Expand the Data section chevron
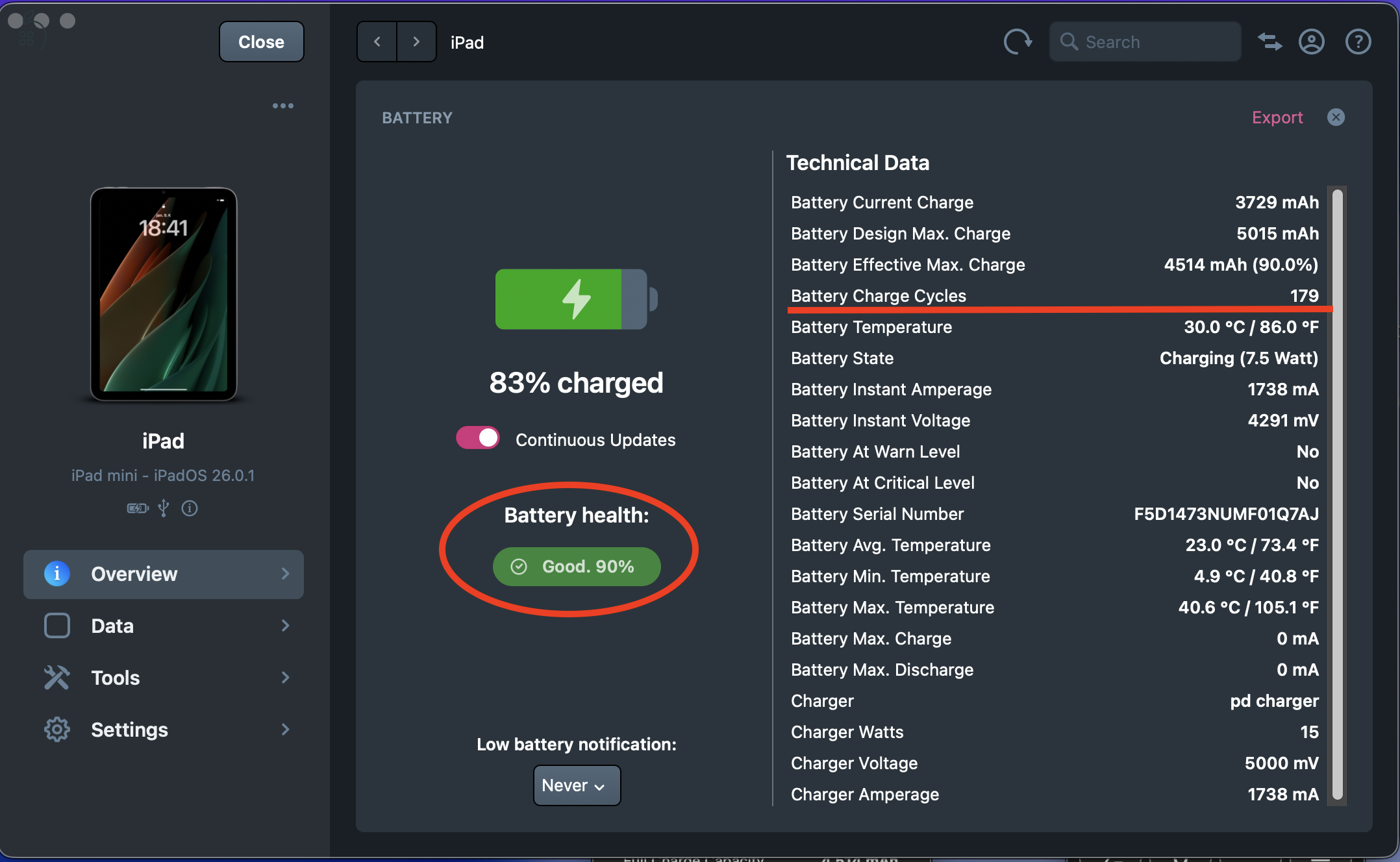The image size is (1400, 862). [x=285, y=626]
